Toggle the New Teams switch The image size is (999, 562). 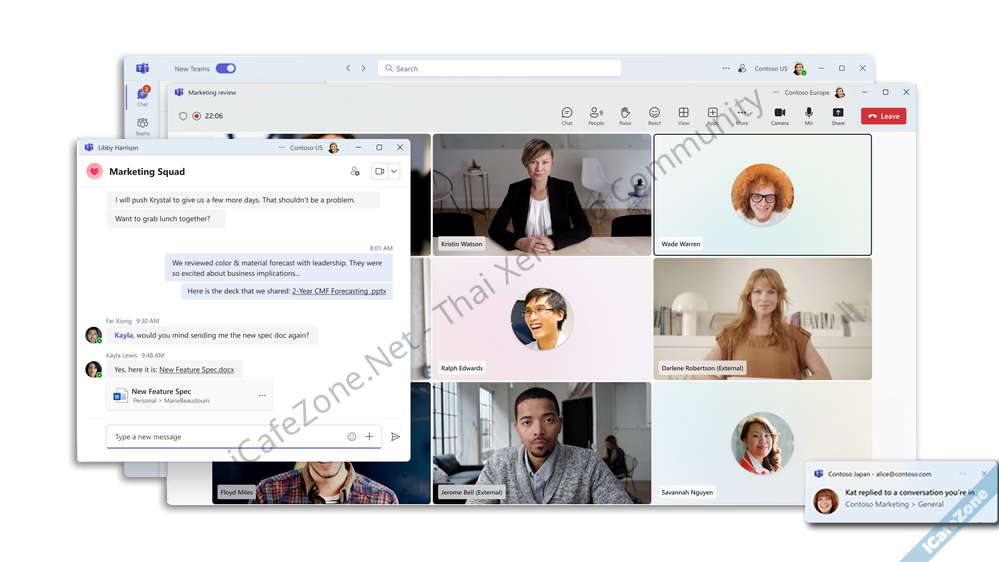(x=226, y=69)
